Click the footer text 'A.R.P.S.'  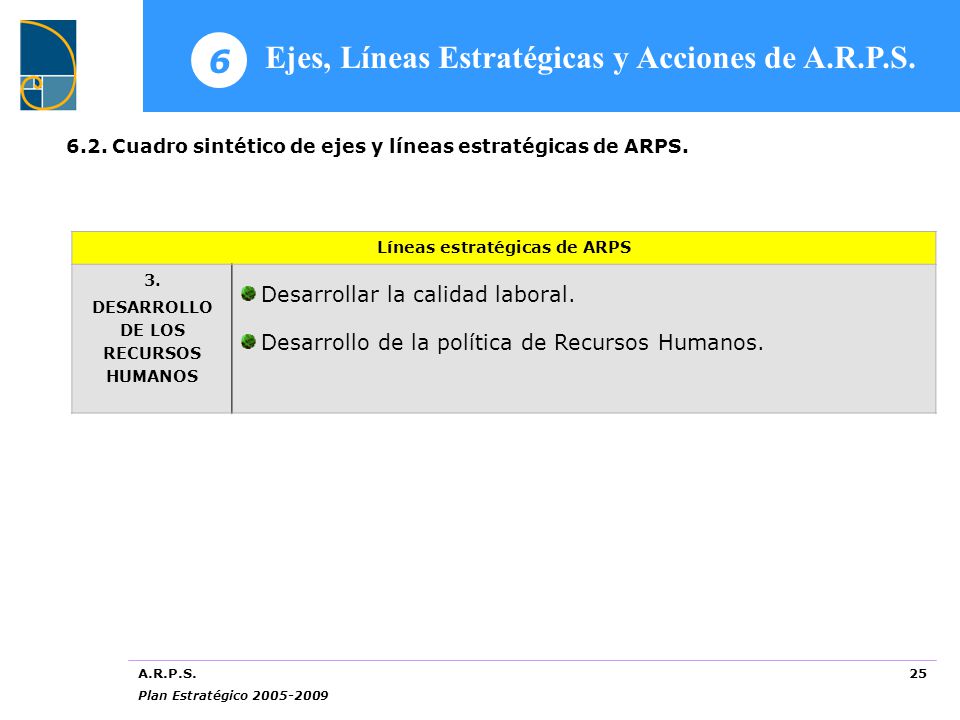click(x=167, y=673)
